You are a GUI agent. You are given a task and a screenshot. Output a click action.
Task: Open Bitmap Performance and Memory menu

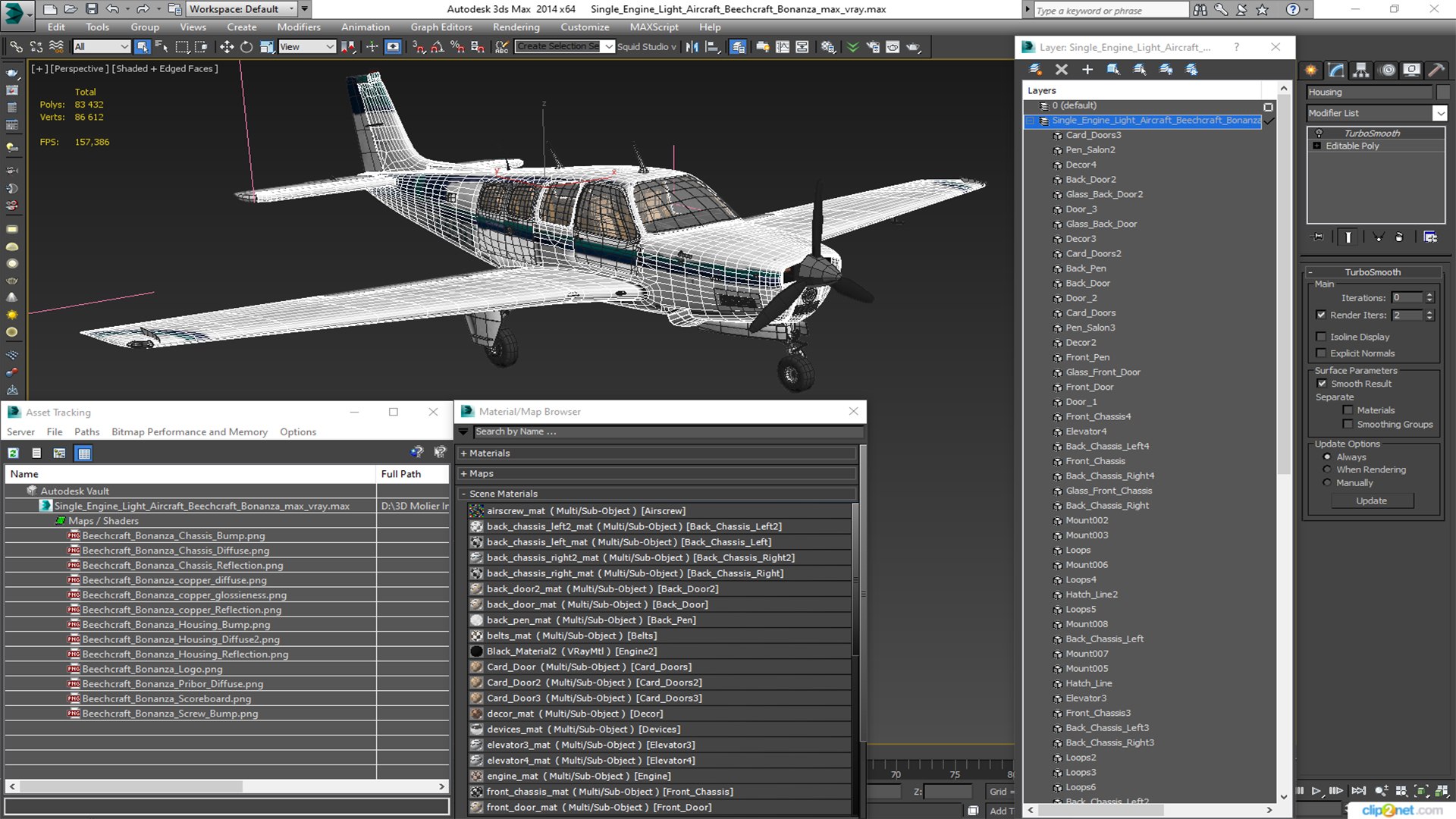190,432
